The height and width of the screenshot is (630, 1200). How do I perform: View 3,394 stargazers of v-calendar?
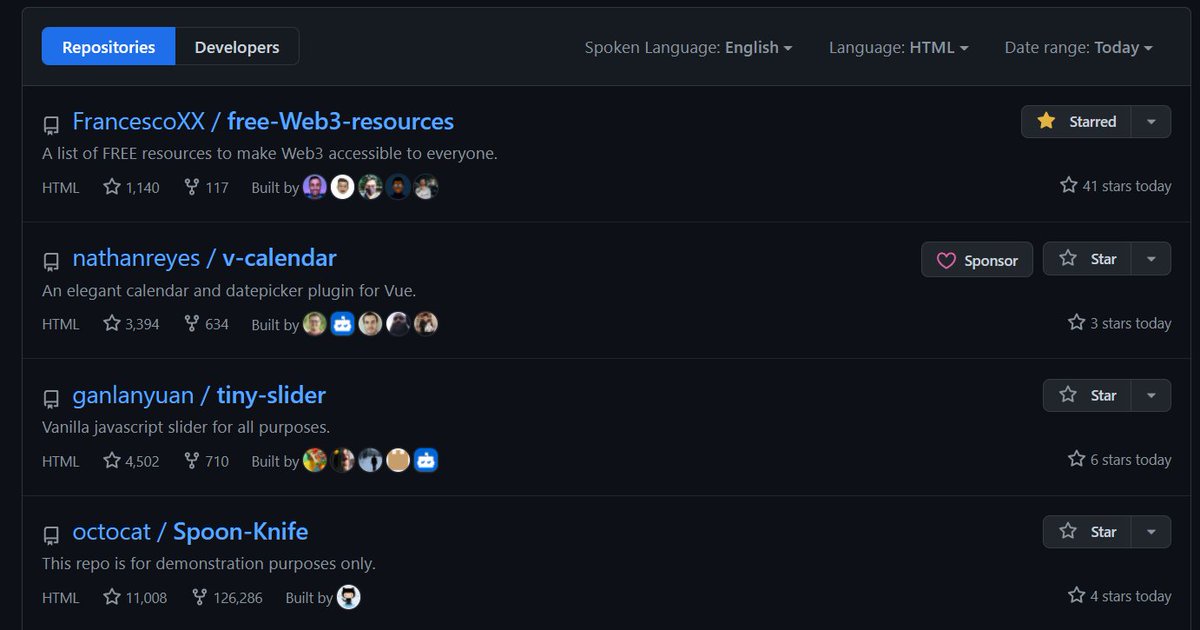131,324
